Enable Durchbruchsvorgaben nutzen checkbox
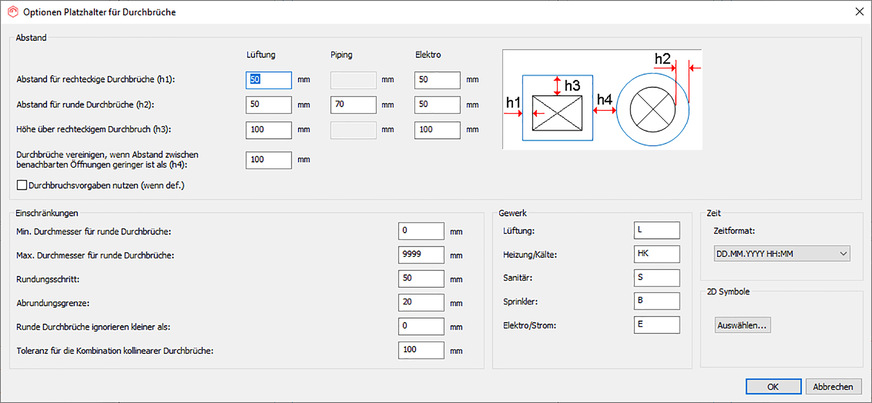This screenshot has width=872, height=403. tap(23, 185)
